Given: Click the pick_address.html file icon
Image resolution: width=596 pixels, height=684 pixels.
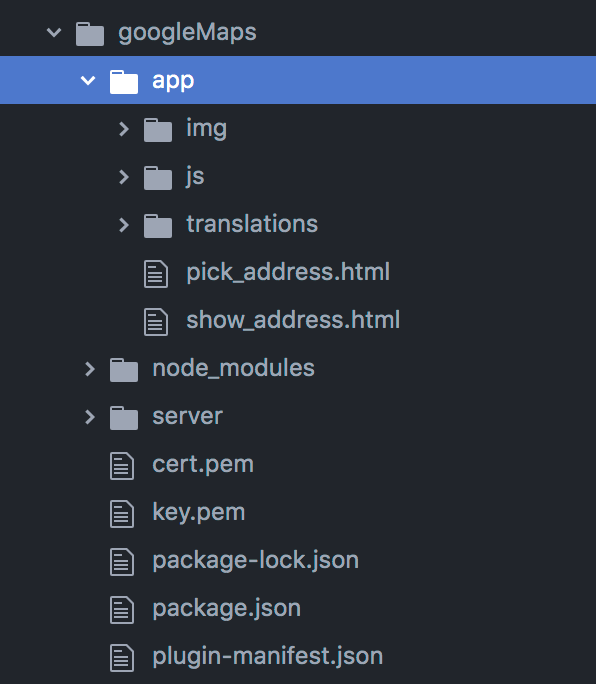Looking at the screenshot, I should click(x=156, y=274).
